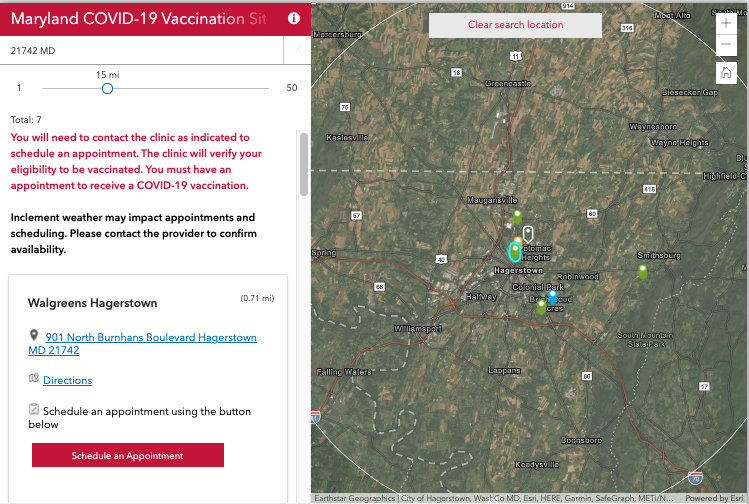Click the location pin icon beside address
749x504 pixels.
(33, 335)
